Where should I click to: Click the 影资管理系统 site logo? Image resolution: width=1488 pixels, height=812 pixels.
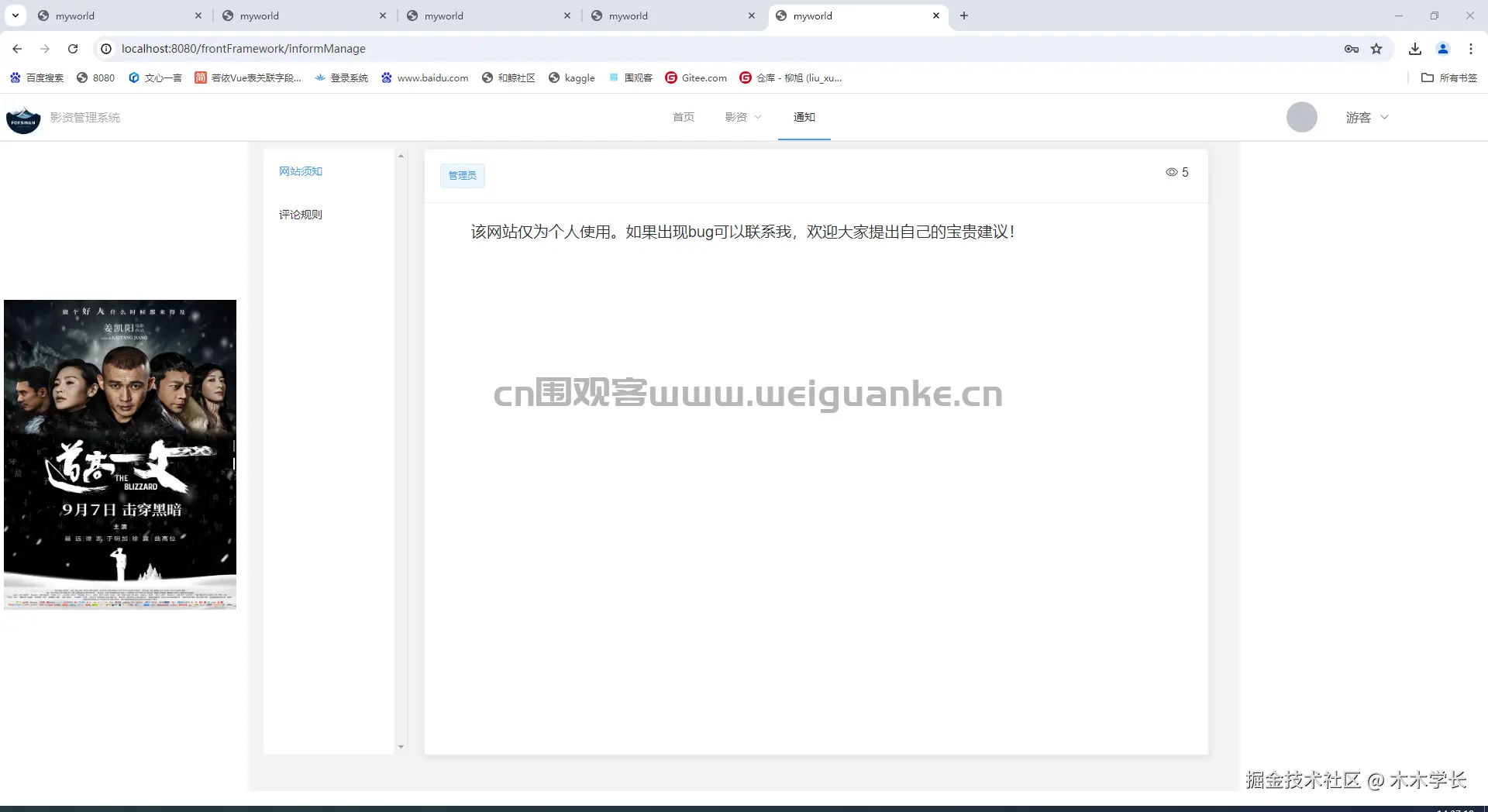23,118
